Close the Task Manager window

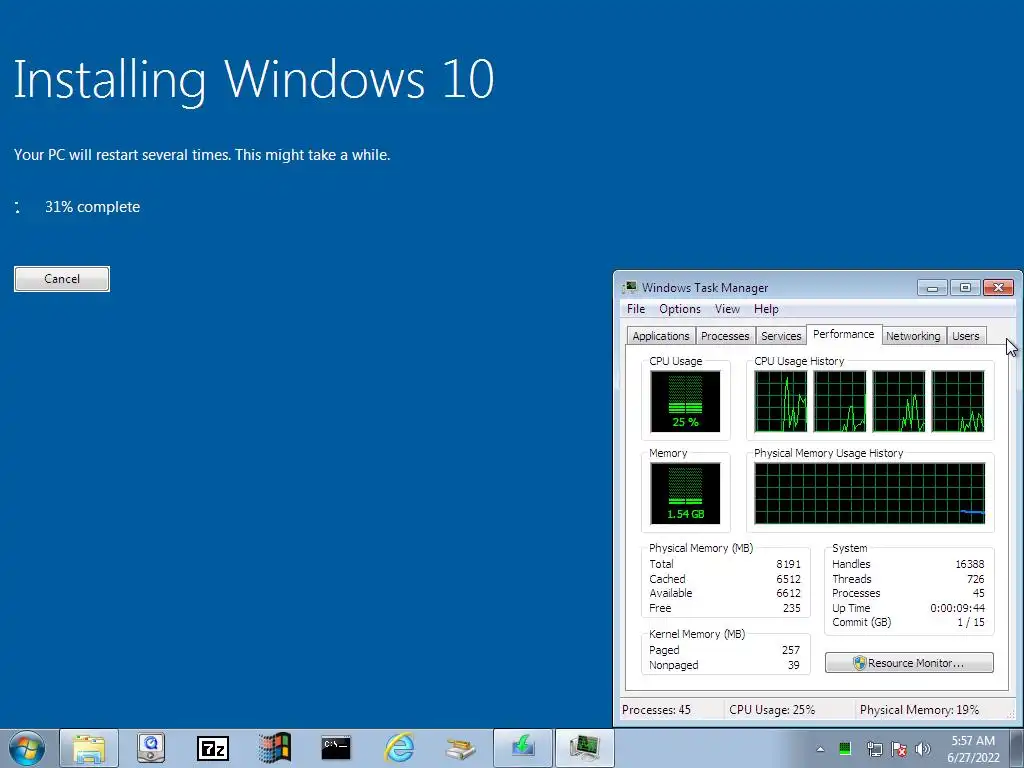(x=999, y=287)
